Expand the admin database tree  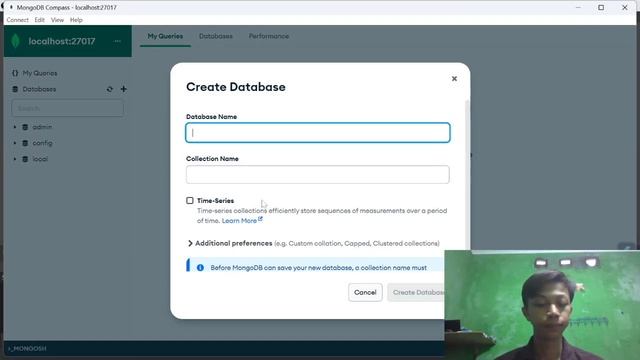[x=15, y=127]
